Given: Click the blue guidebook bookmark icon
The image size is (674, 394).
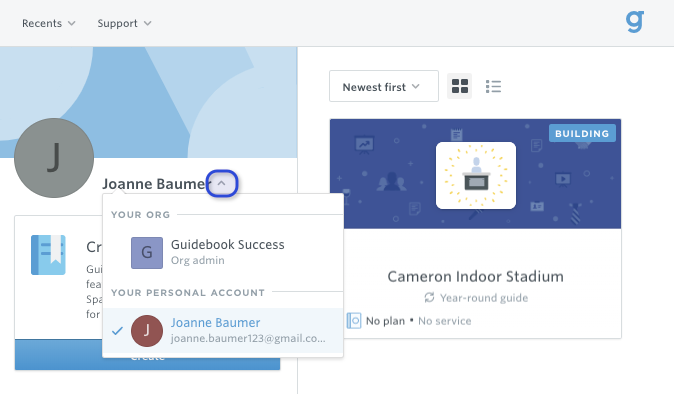Looking at the screenshot, I should 48,255.
